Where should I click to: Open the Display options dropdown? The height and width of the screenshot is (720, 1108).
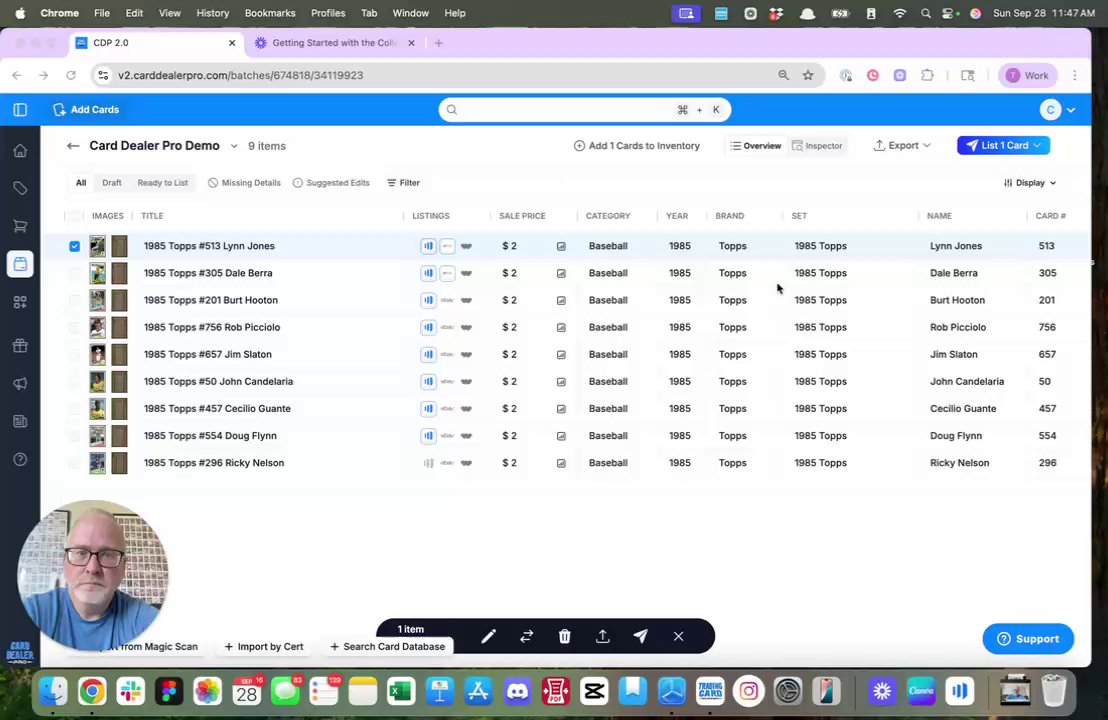[x=1030, y=183]
